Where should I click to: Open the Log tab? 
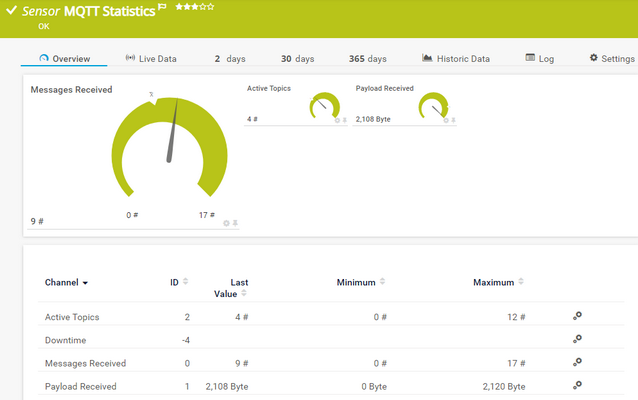[x=540, y=59]
